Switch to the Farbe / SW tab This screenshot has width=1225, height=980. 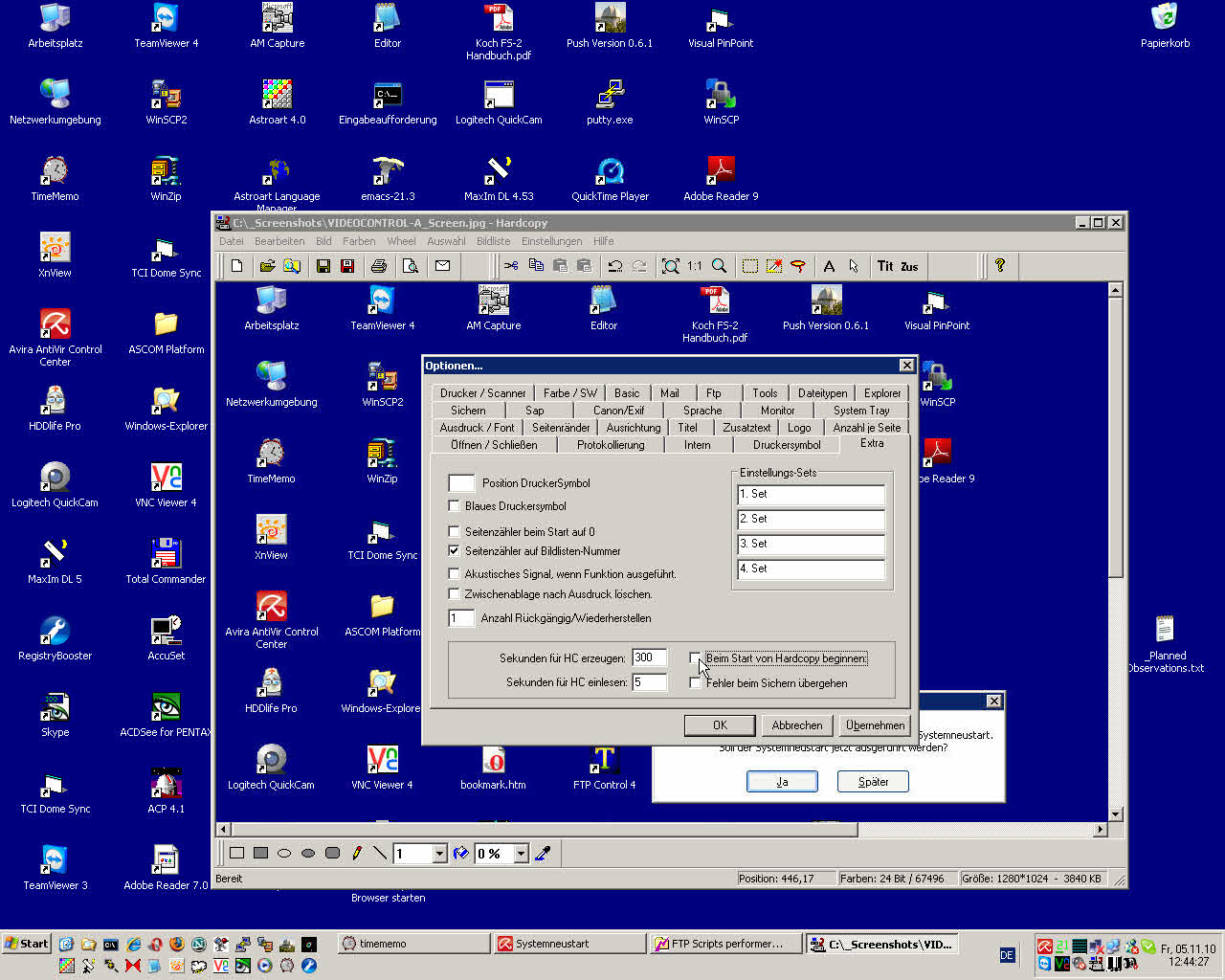pyautogui.click(x=570, y=393)
